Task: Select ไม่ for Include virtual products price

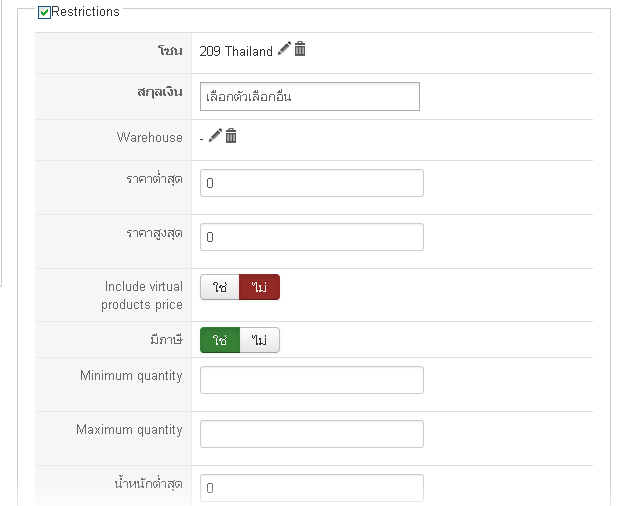Action: [259, 288]
